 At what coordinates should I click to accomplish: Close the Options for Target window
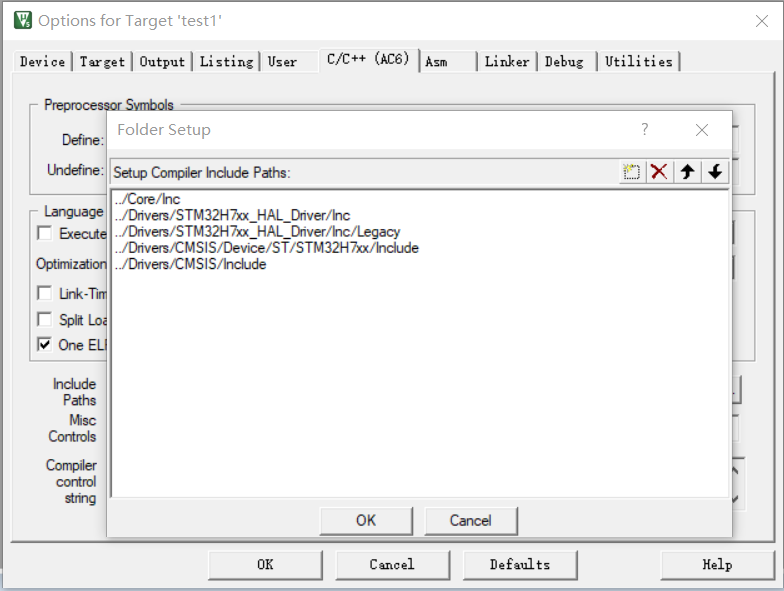[762, 21]
